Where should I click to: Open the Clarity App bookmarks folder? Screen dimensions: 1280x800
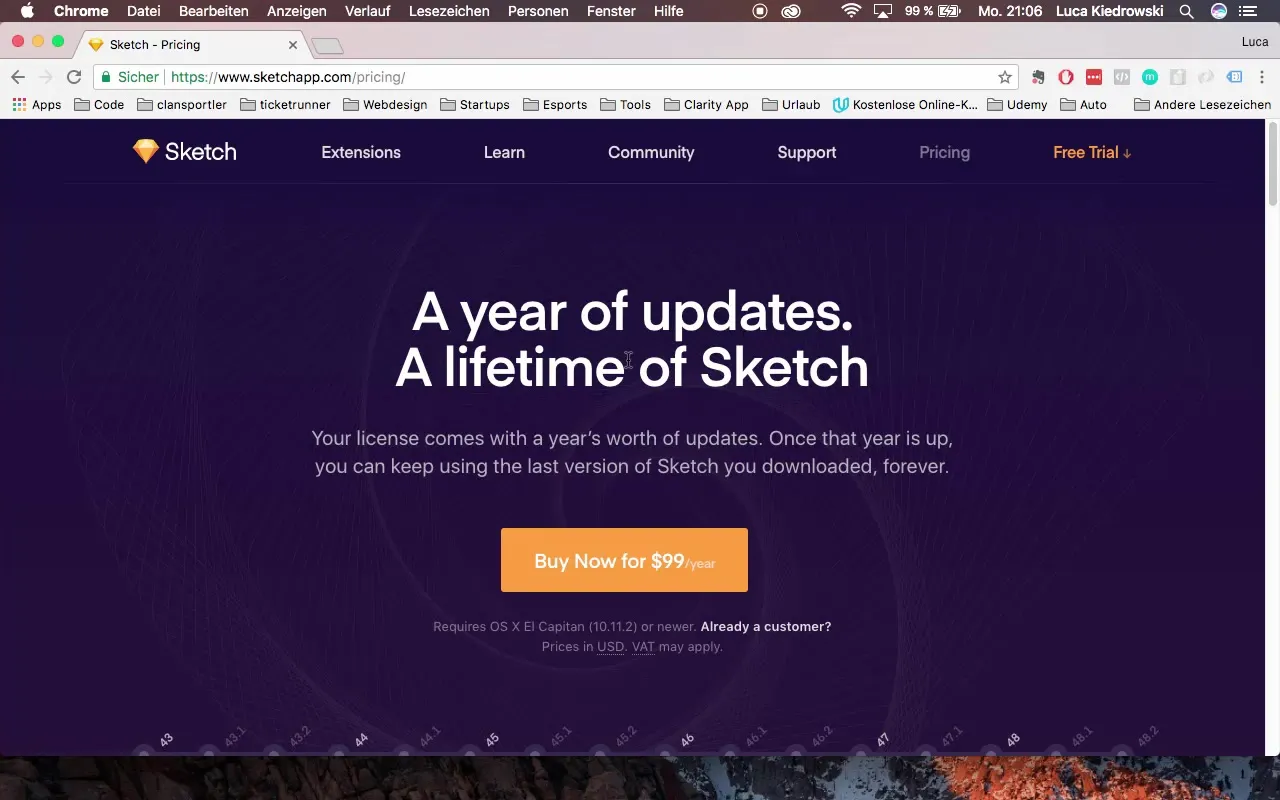pos(707,104)
